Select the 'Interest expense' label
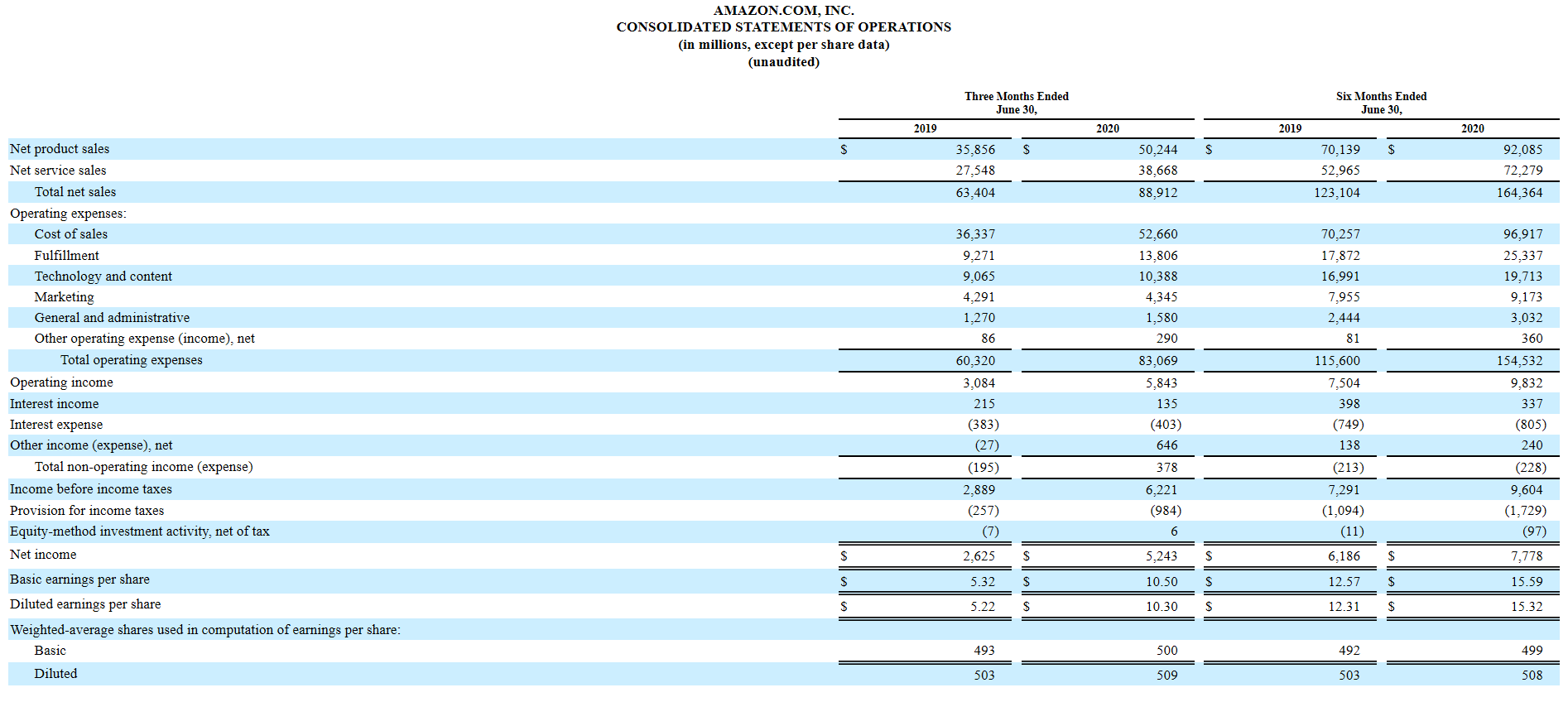This screenshot has height=702, width=1568. [x=56, y=425]
